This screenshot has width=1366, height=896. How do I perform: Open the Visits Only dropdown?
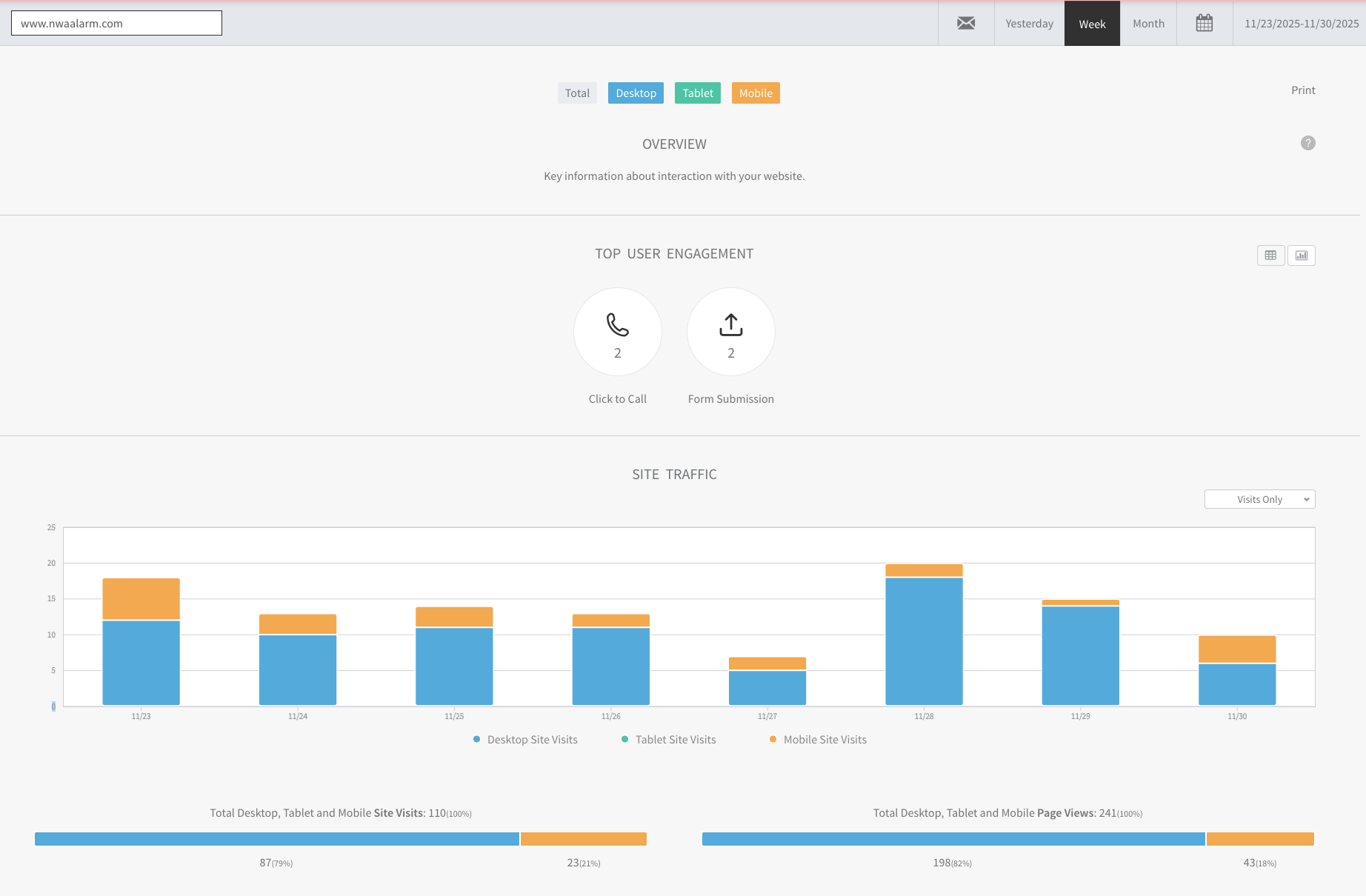coord(1259,499)
